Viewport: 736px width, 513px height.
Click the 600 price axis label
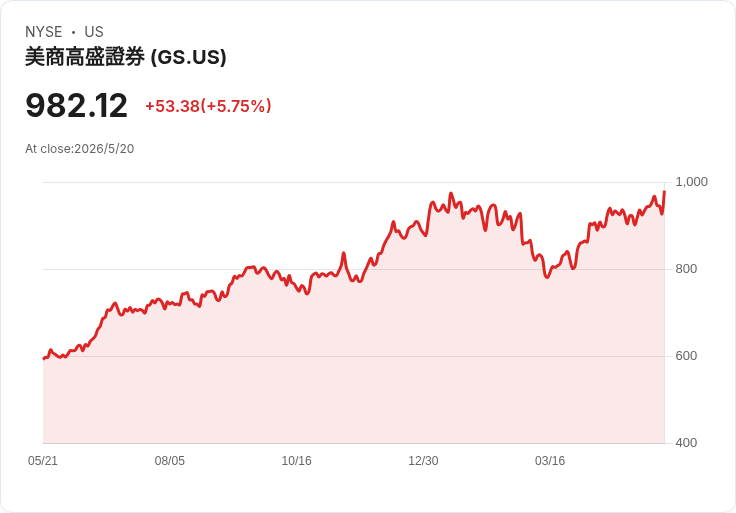click(x=686, y=356)
